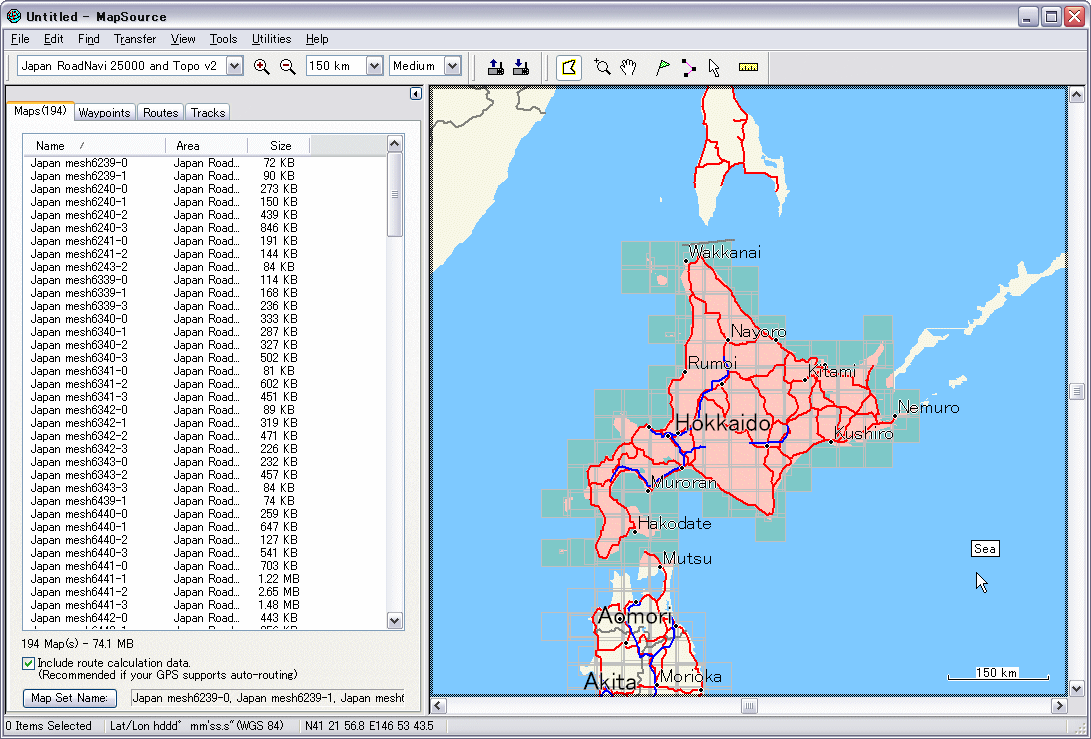Image resolution: width=1091 pixels, height=739 pixels.
Task: Open the File menu
Action: pos(20,39)
